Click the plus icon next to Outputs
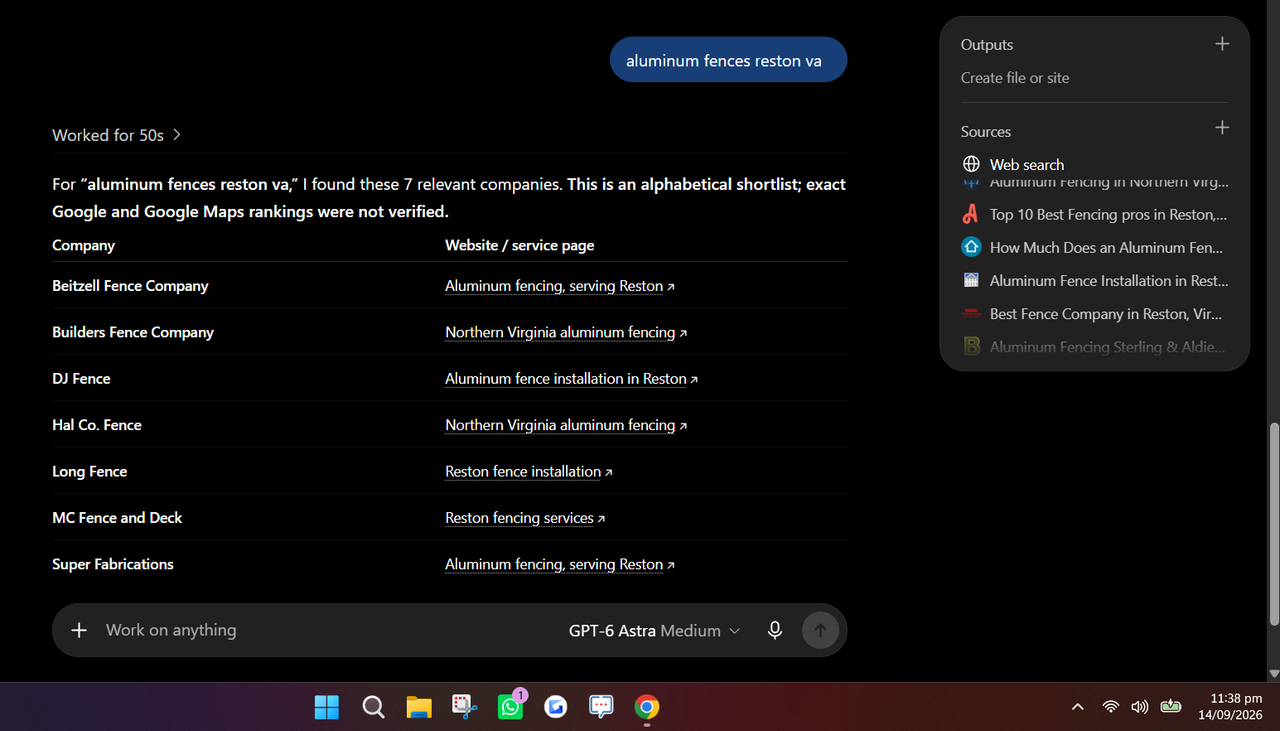 [1221, 44]
